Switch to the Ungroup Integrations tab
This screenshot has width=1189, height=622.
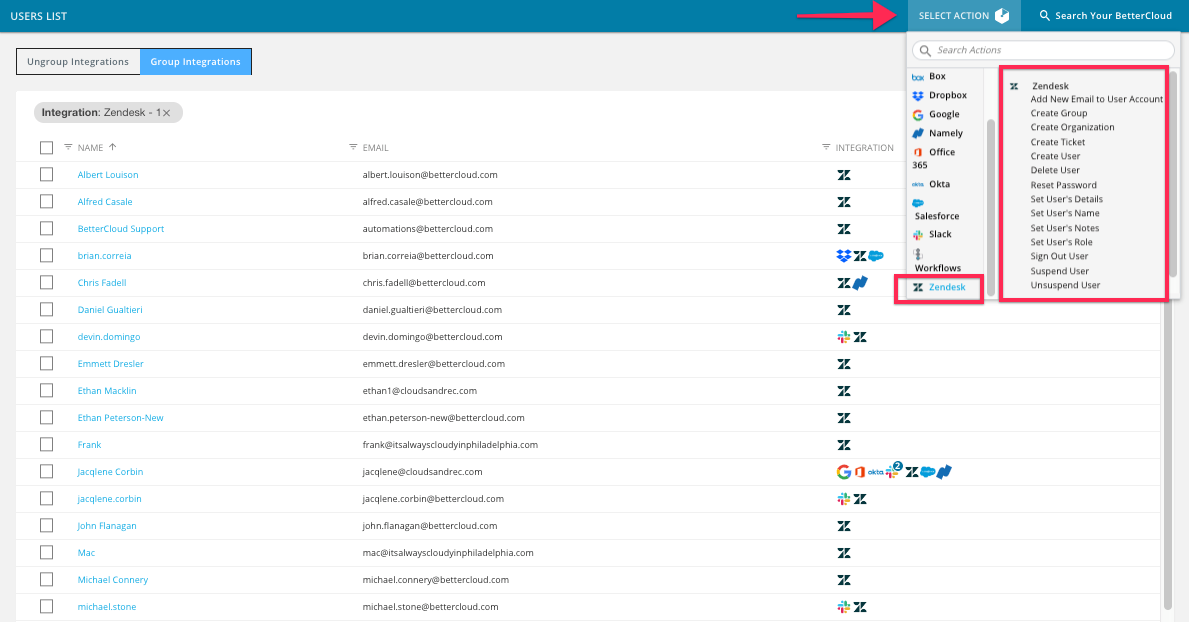pos(77,61)
